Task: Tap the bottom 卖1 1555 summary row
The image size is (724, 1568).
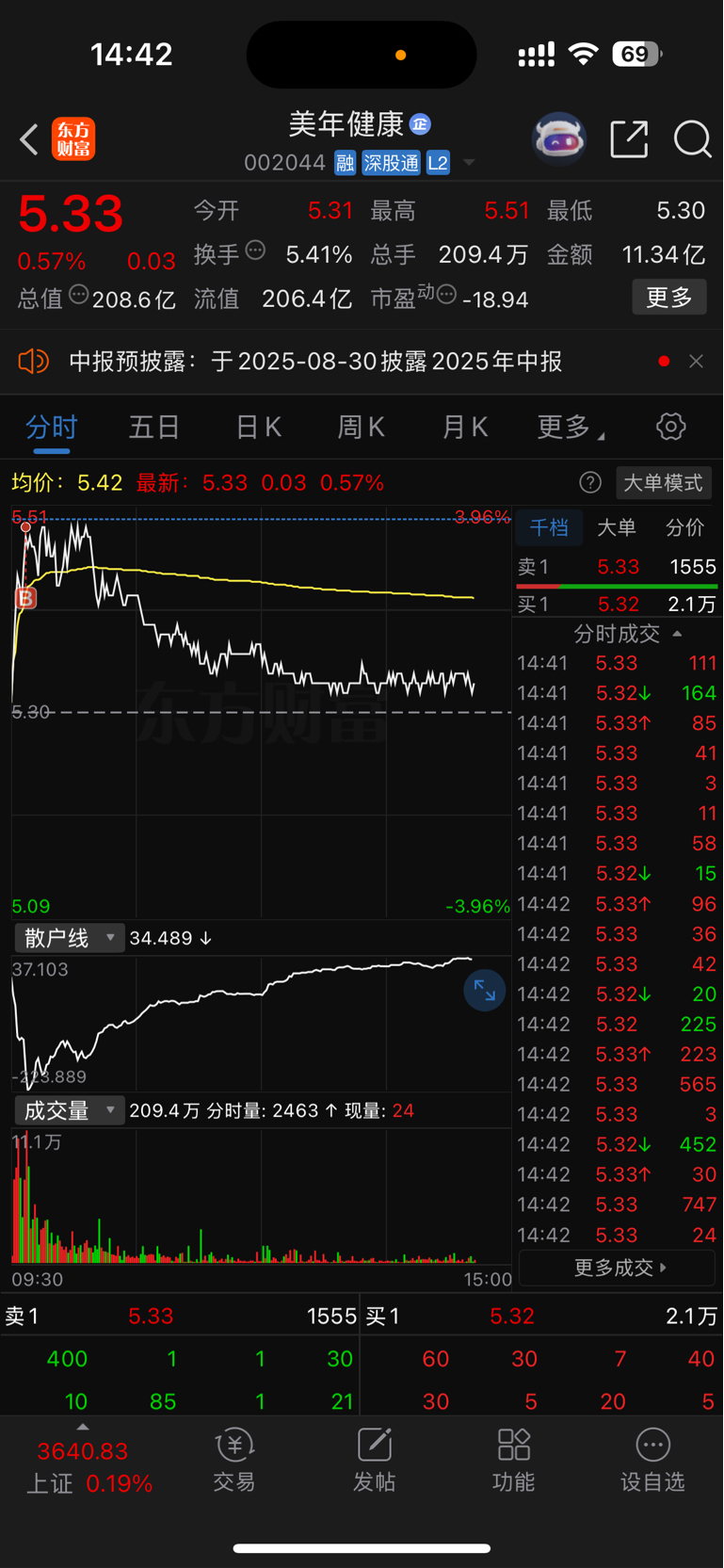Action: pyautogui.click(x=180, y=1317)
